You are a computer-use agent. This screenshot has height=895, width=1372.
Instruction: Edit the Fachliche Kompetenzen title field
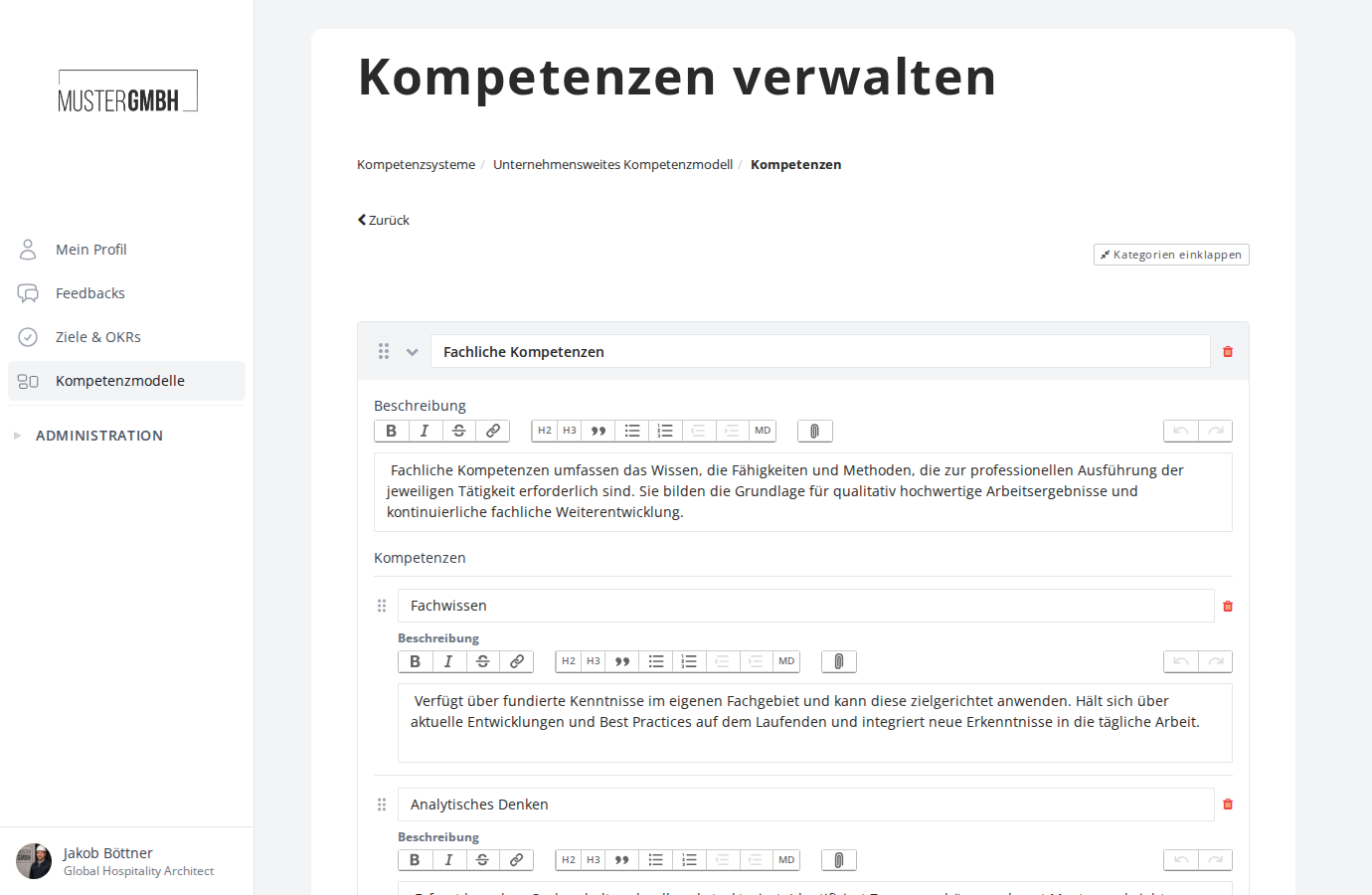pos(820,352)
